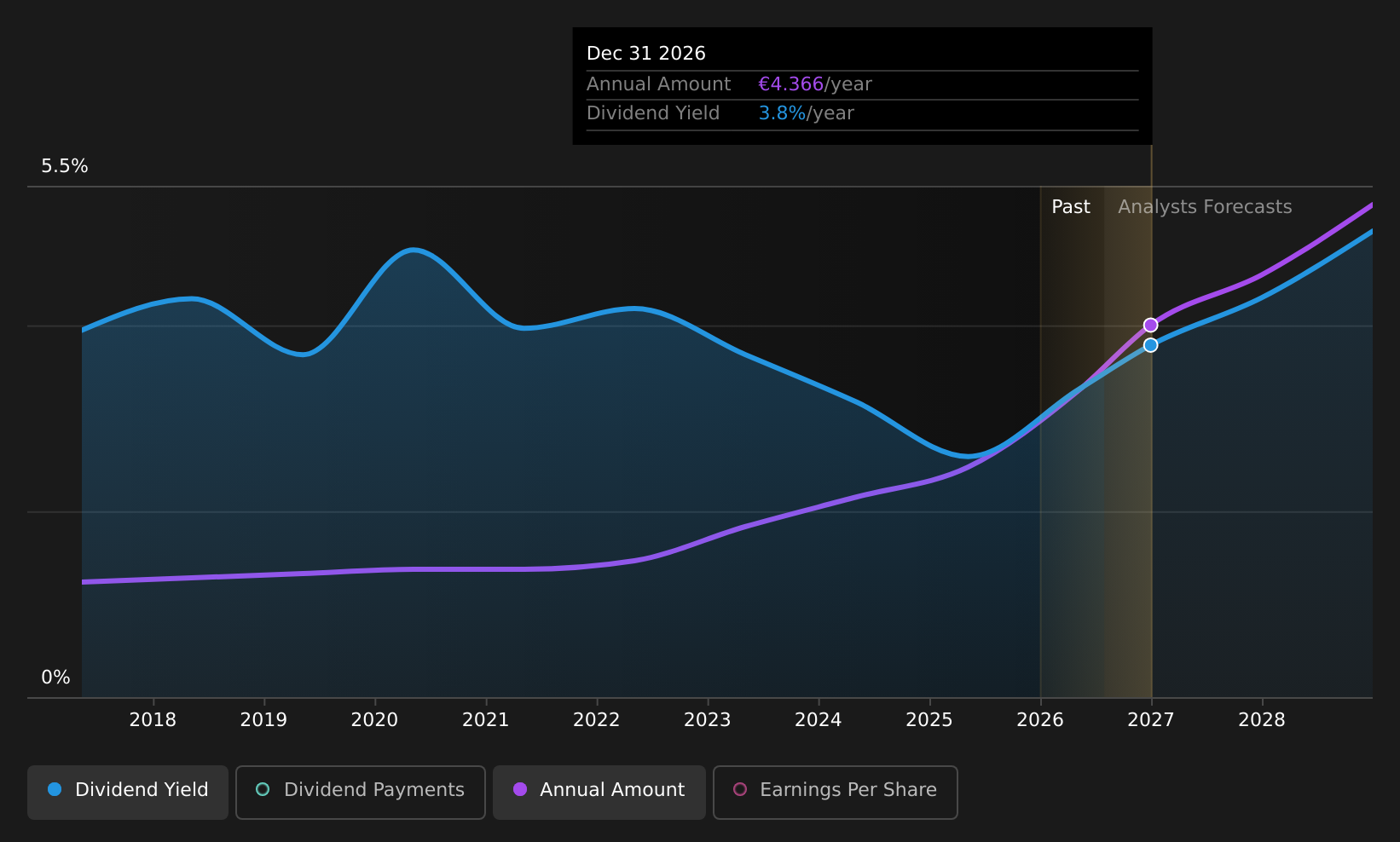Click the 2024 x-axis label

[x=819, y=720]
